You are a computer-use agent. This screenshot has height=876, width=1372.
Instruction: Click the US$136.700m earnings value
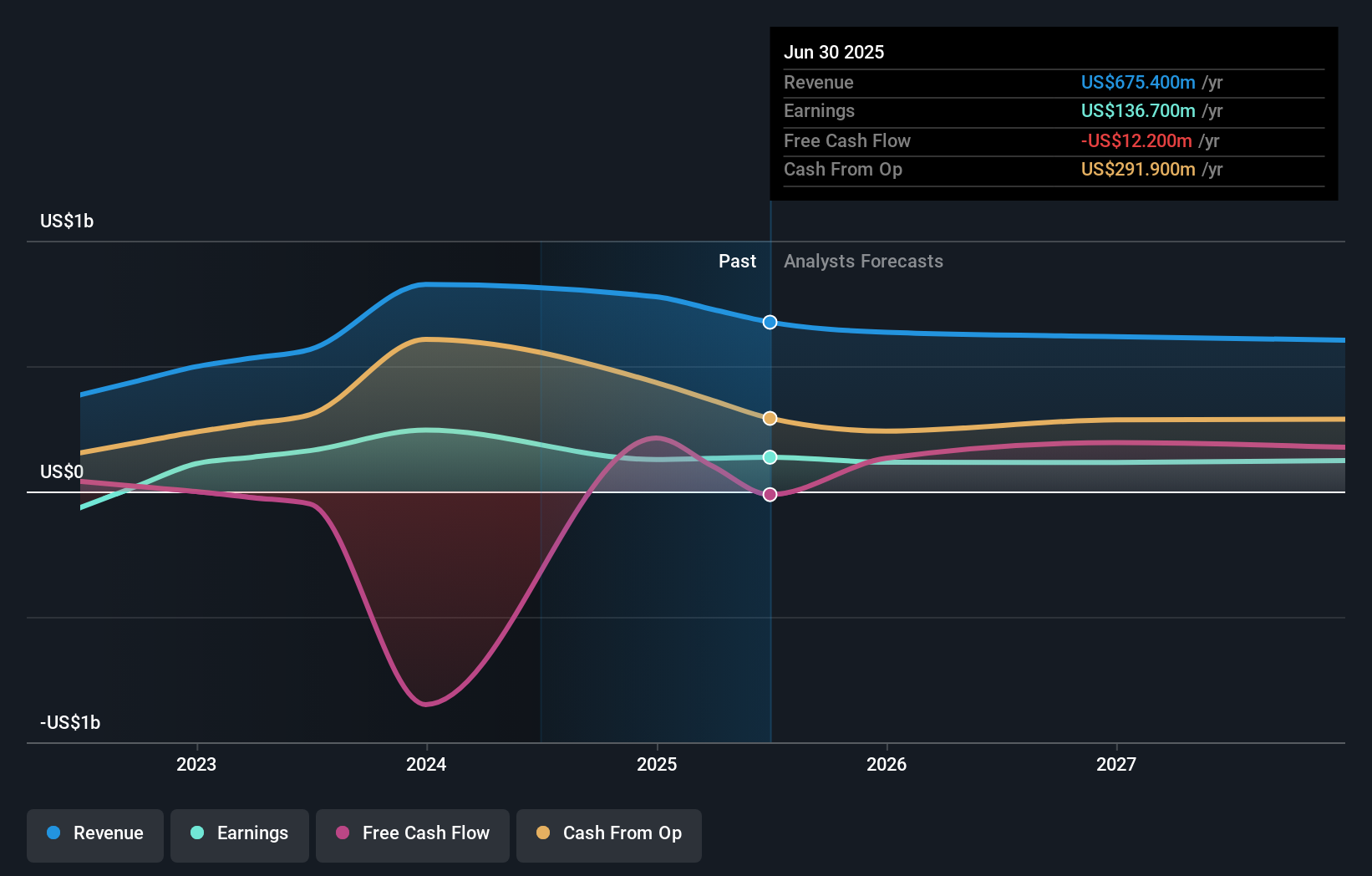[x=1138, y=110]
